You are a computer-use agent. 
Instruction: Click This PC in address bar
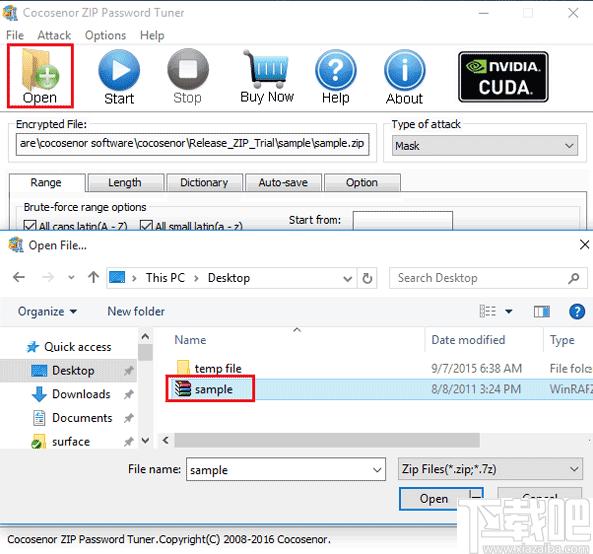pos(165,278)
